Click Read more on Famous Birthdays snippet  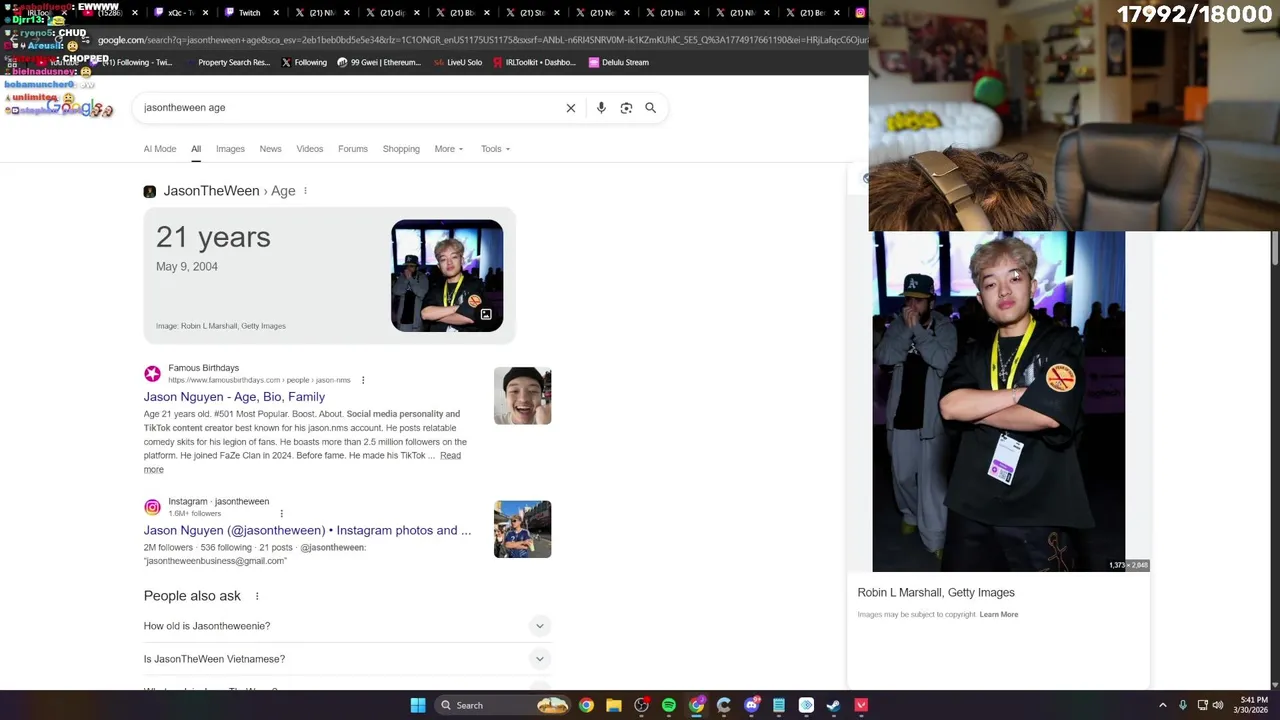point(302,462)
